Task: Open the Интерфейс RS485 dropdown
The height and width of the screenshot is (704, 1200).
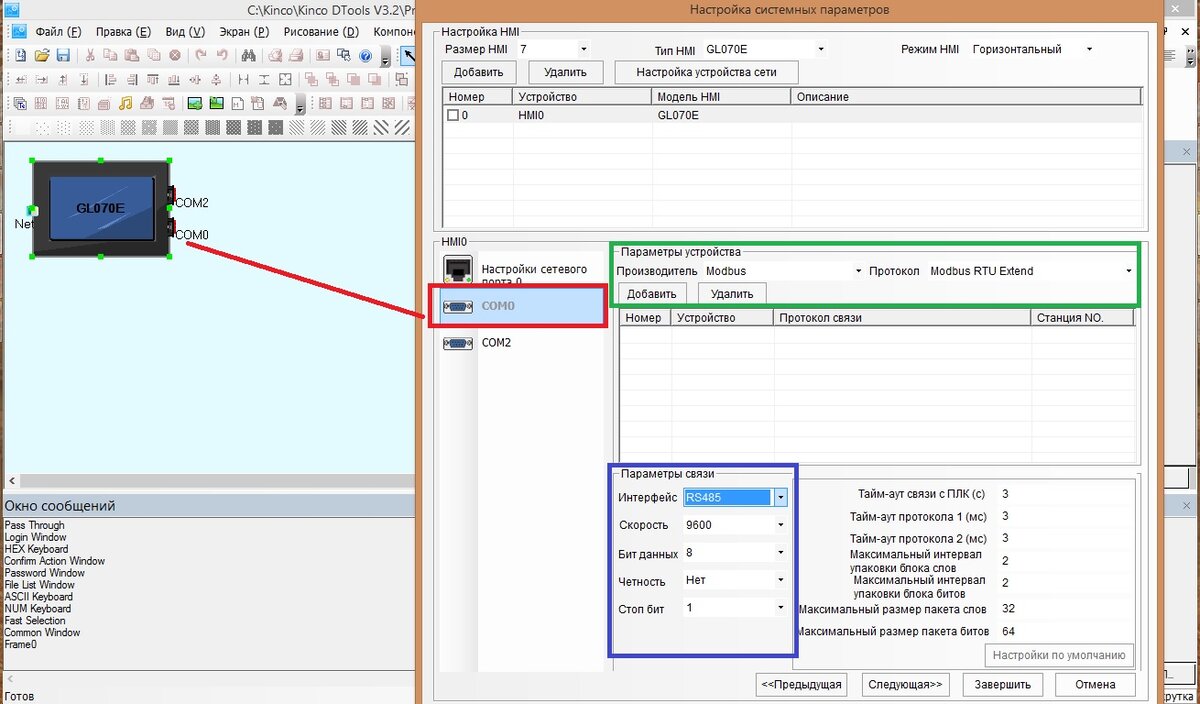Action: pos(780,497)
